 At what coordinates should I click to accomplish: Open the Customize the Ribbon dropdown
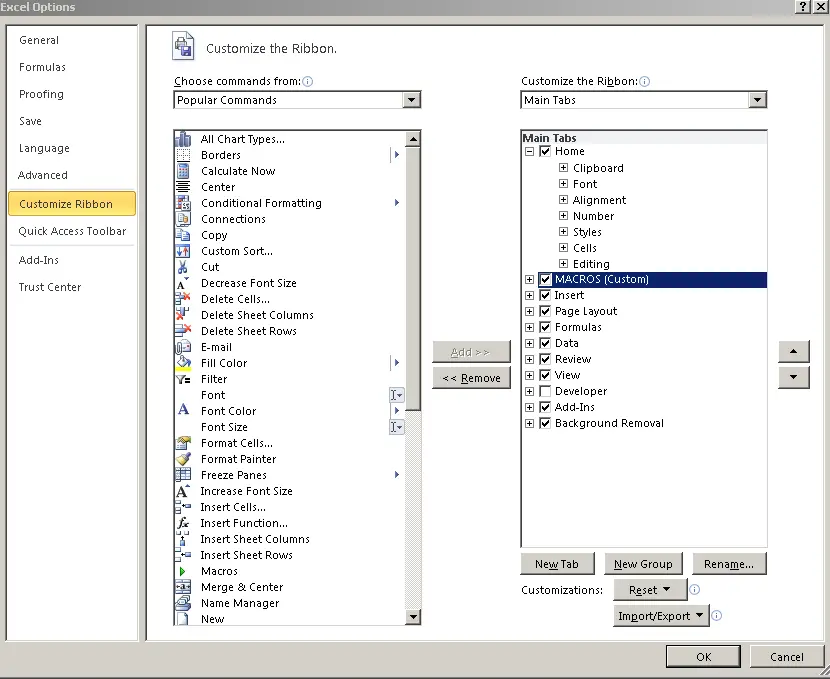click(x=757, y=100)
